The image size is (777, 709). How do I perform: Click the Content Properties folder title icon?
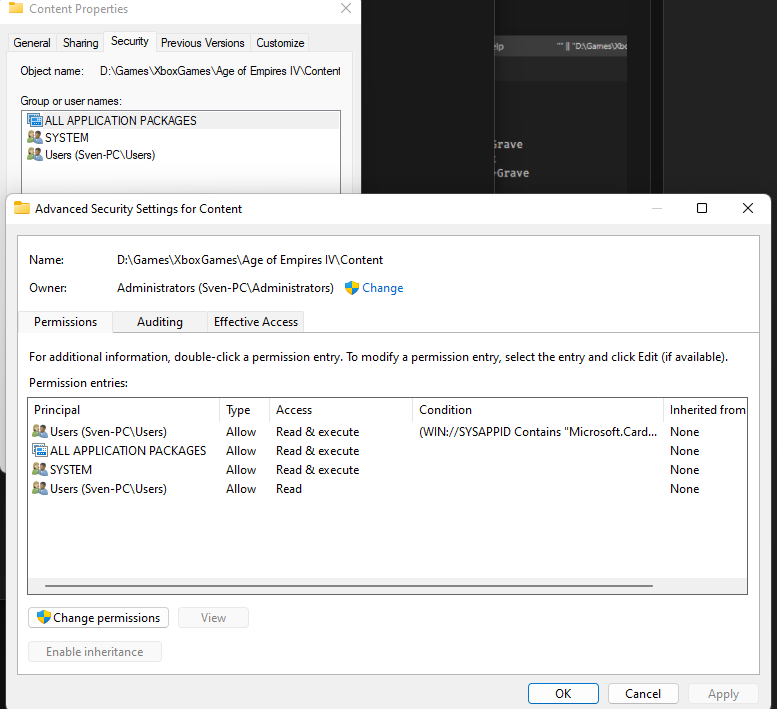point(16,7)
